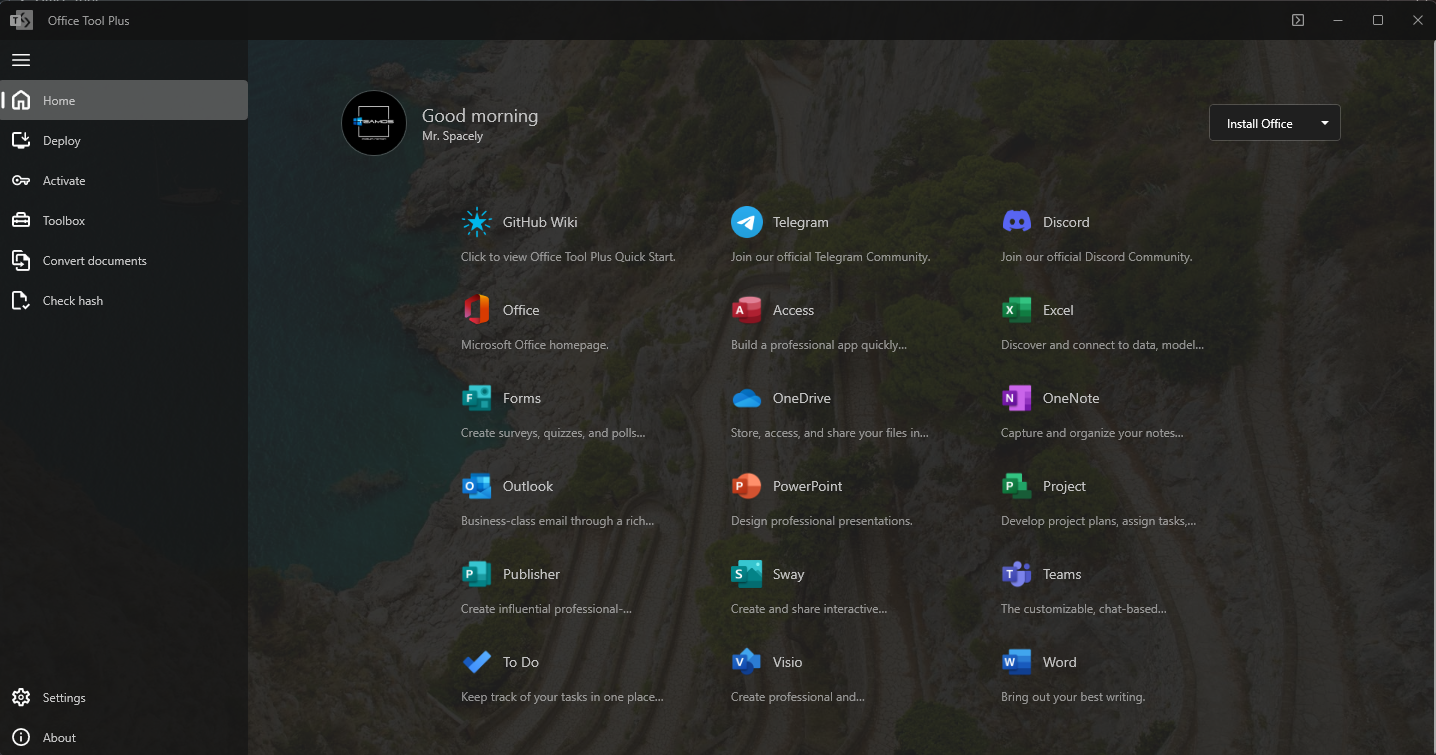Click 'Microsoft Office homepage.' description
Image resolution: width=1436 pixels, height=755 pixels.
point(535,345)
